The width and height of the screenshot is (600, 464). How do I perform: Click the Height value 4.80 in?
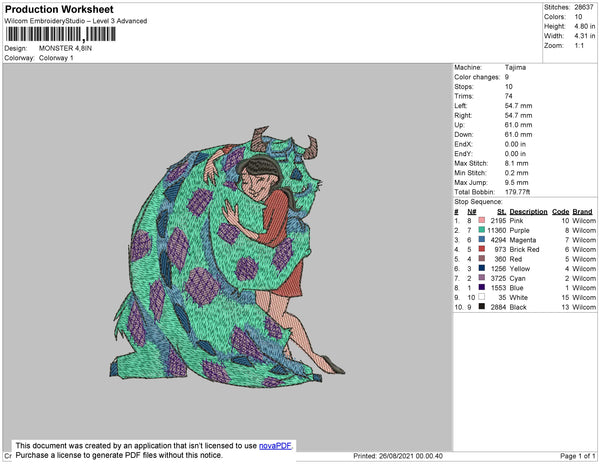(585, 26)
